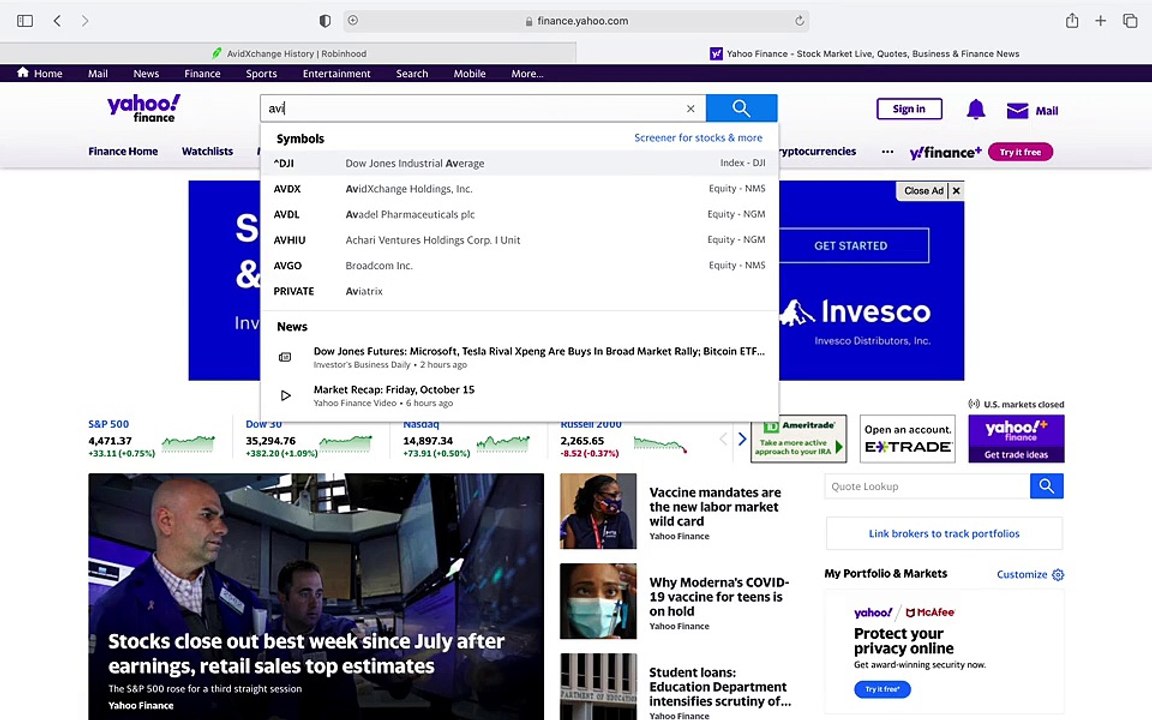
Task: Clear the search field with the X
Action: point(691,109)
